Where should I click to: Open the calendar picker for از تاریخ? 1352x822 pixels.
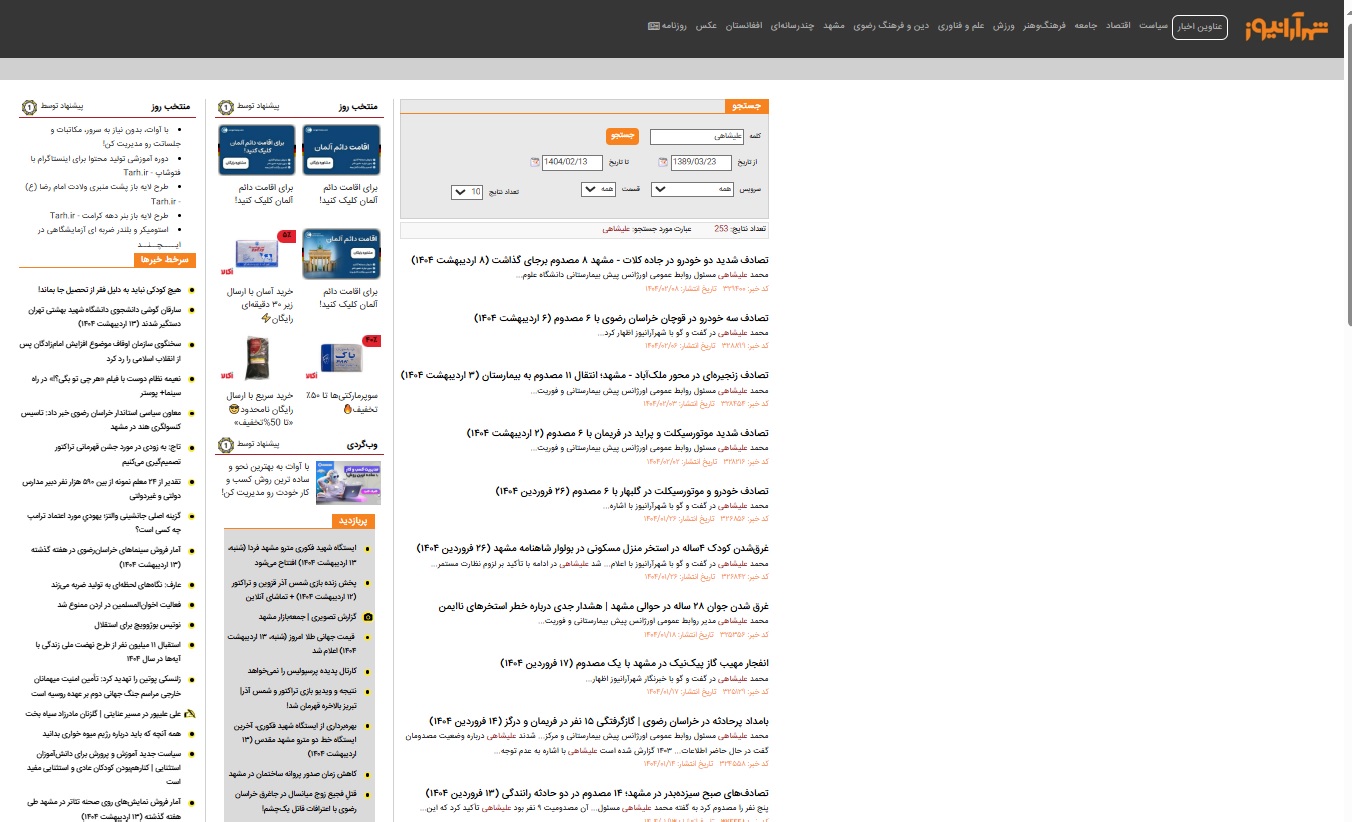coord(662,162)
